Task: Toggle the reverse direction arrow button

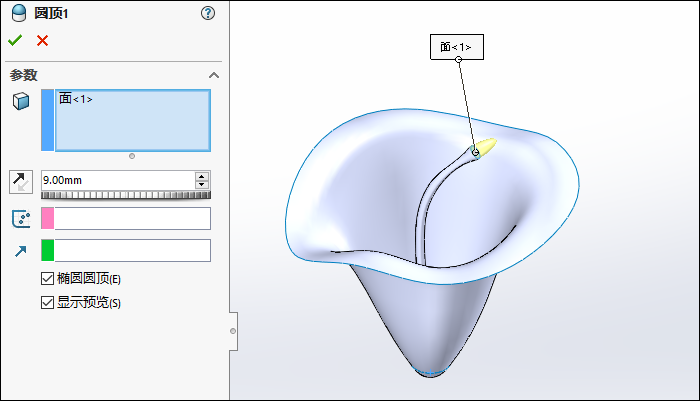Action: click(21, 182)
